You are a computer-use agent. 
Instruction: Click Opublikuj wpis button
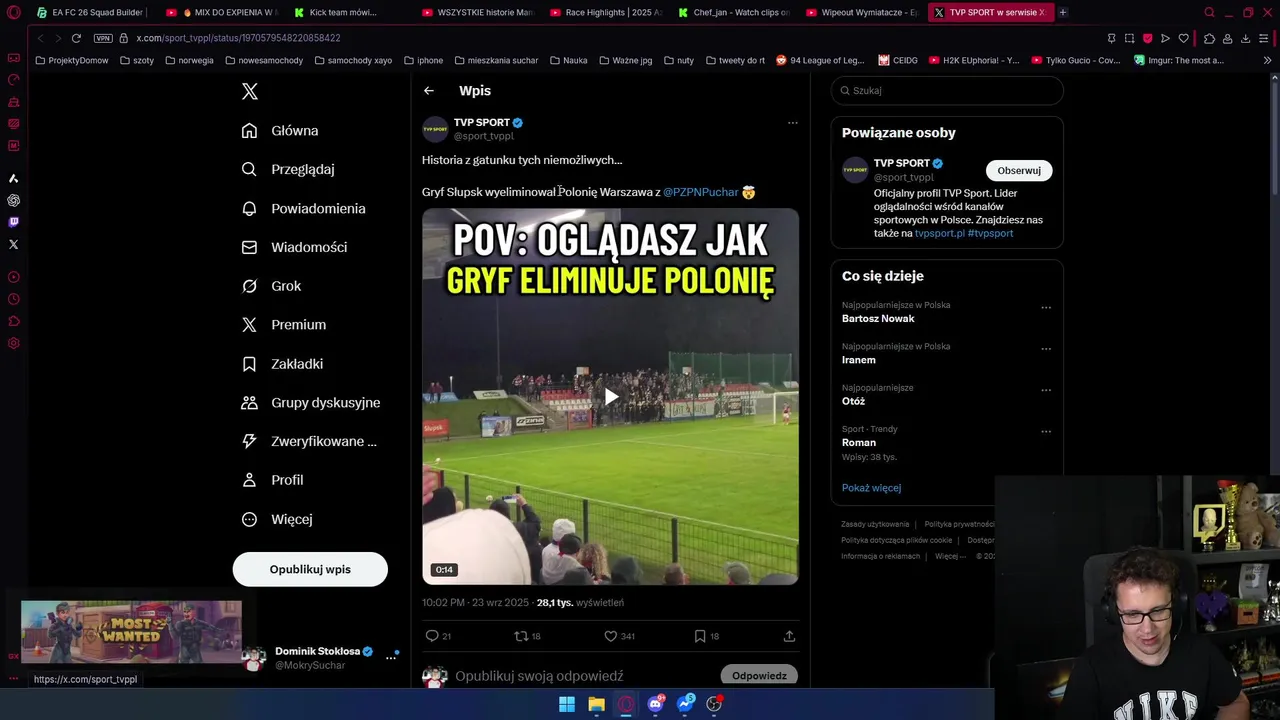click(310, 569)
